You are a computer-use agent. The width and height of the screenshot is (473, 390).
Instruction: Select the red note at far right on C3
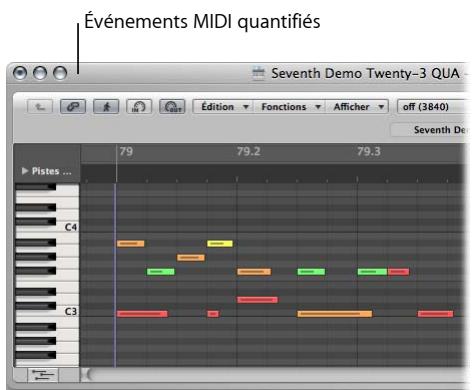(x=436, y=314)
